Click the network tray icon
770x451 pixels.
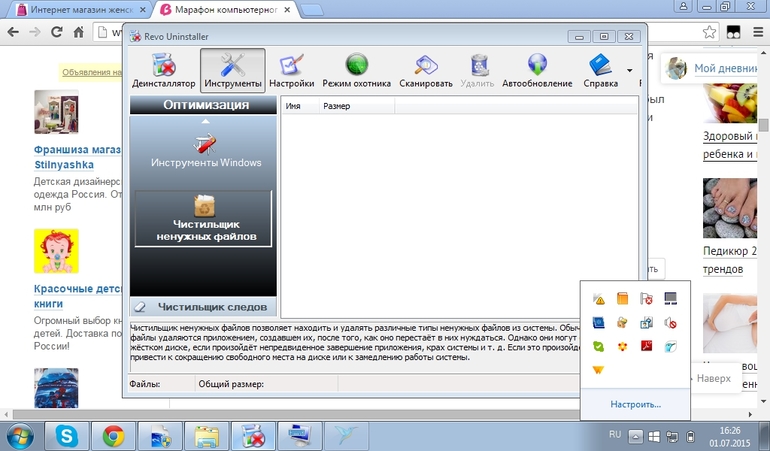tap(672, 436)
